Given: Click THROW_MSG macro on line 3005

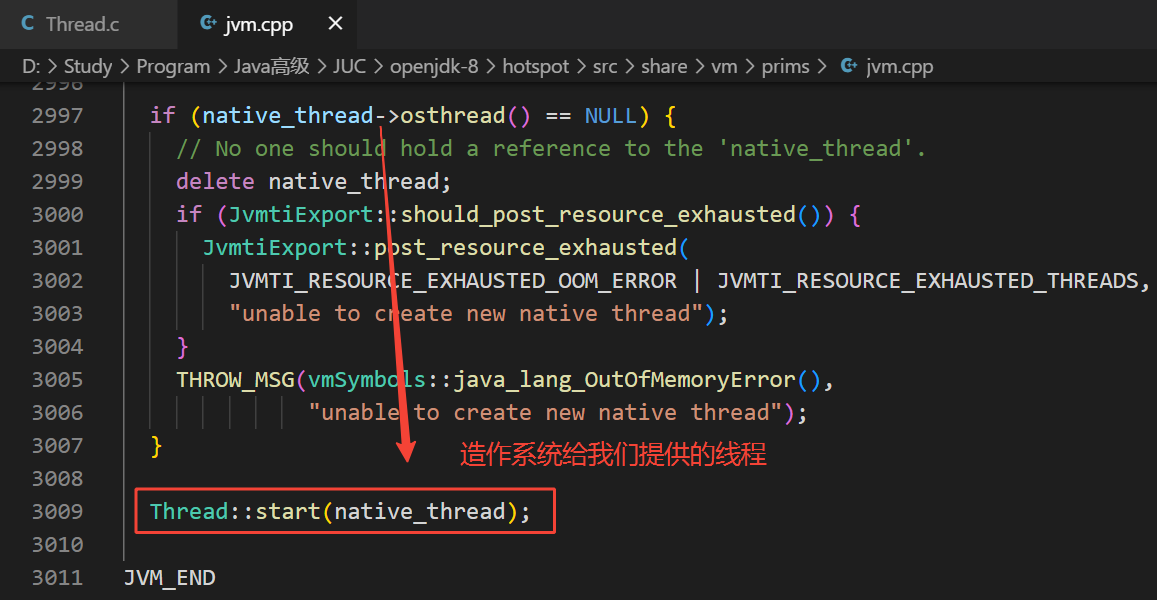Looking at the screenshot, I should (x=235, y=379).
